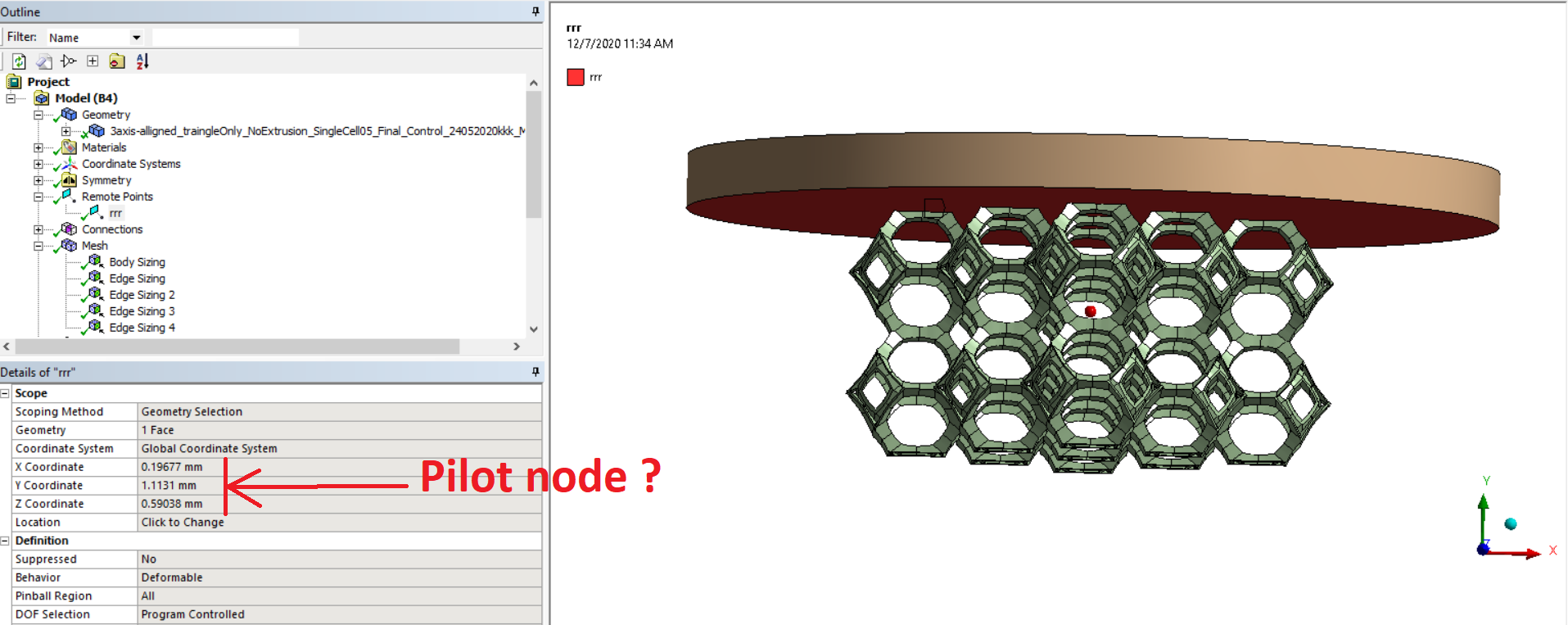Click the Behavior 'Deformable' value cell
Viewport: 1568px width, 625px height.
click(340, 577)
